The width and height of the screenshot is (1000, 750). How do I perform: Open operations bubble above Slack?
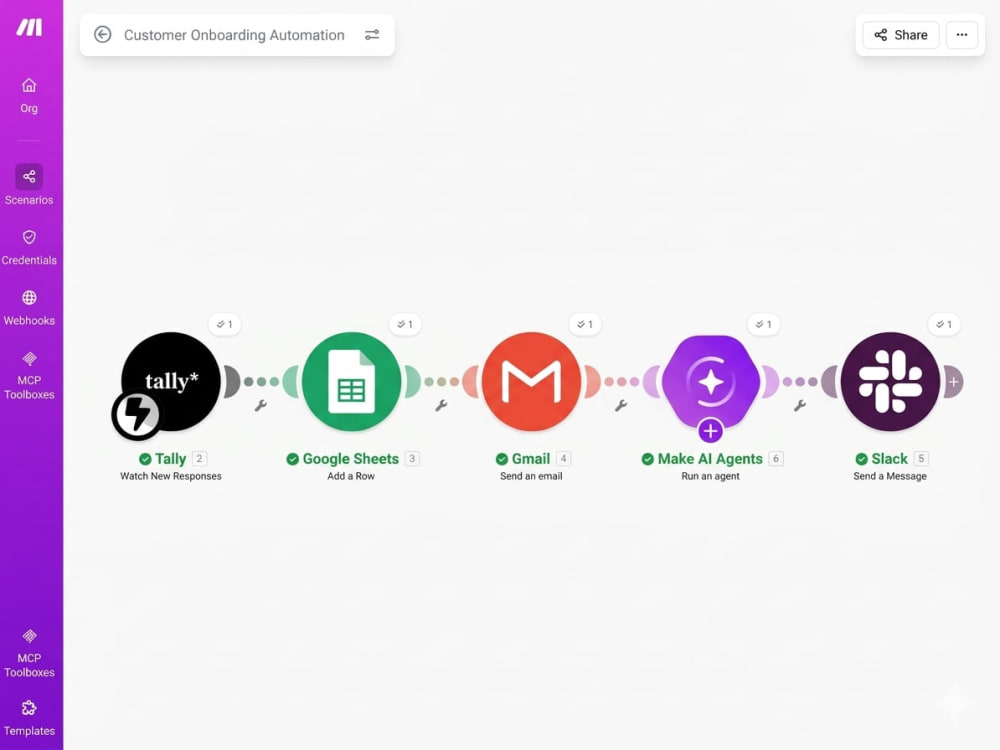coord(944,325)
